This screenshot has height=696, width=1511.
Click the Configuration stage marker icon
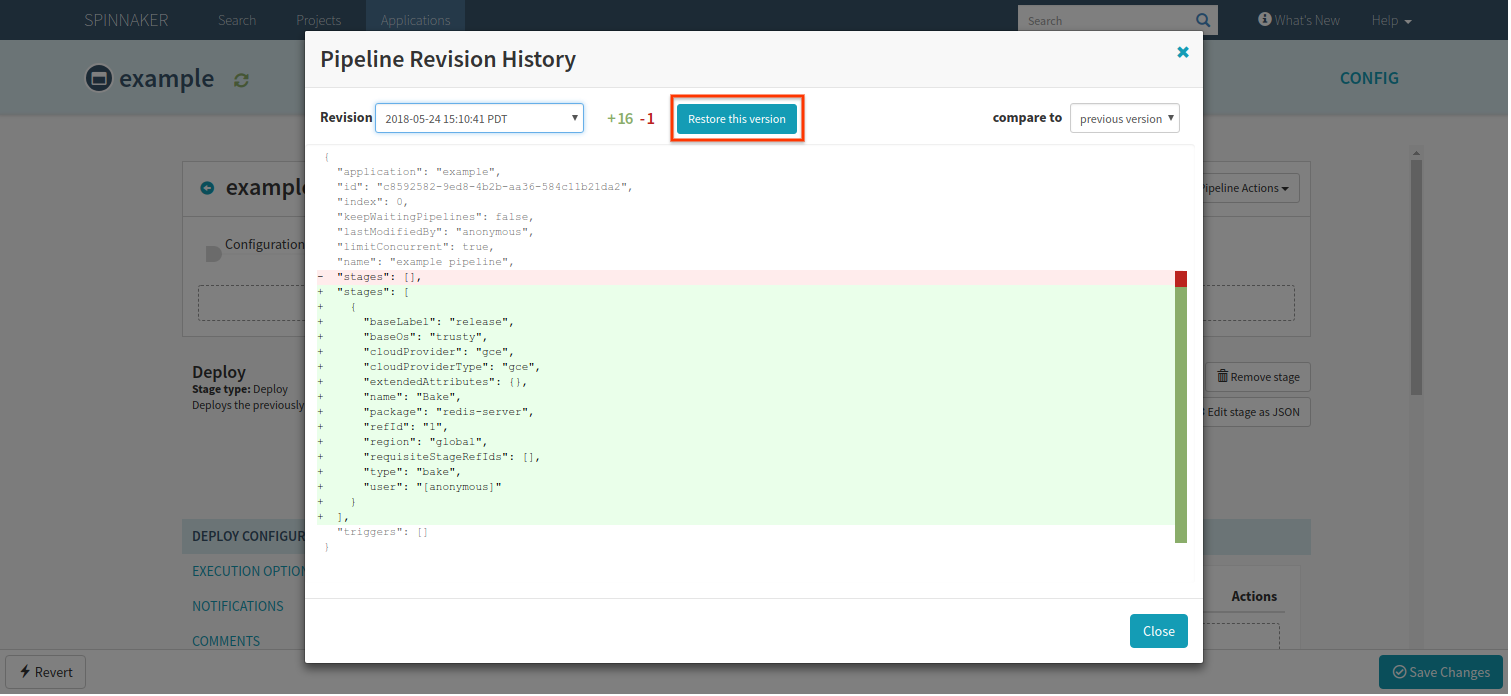pyautogui.click(x=213, y=254)
